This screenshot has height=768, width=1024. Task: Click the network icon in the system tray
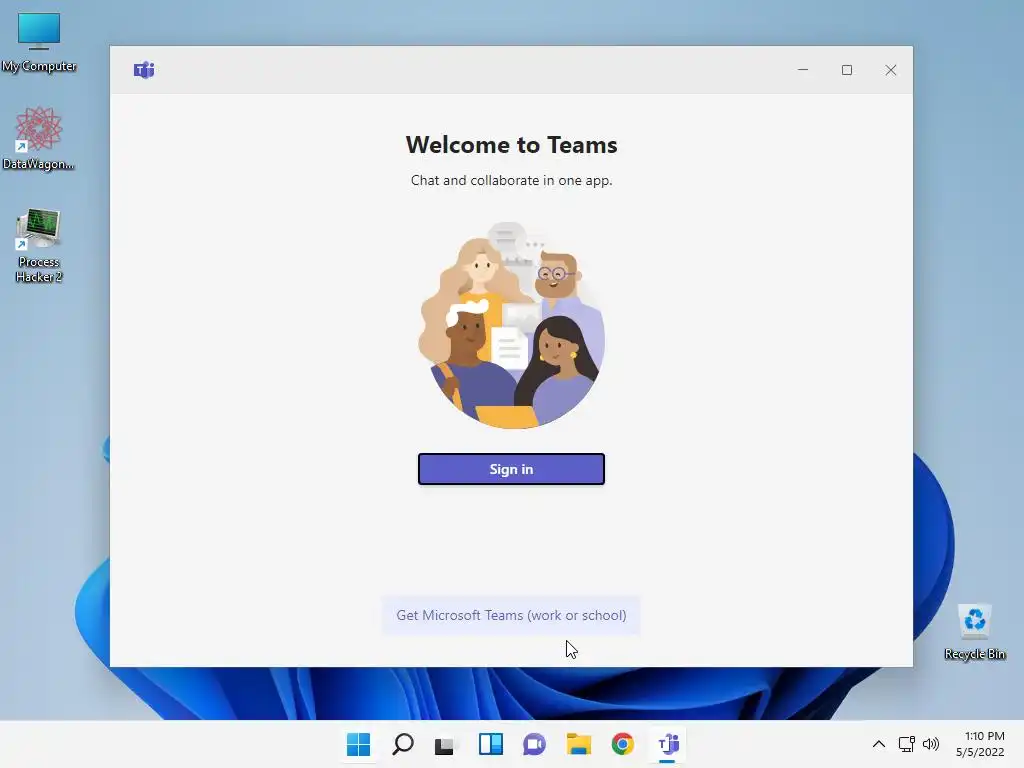(906, 744)
